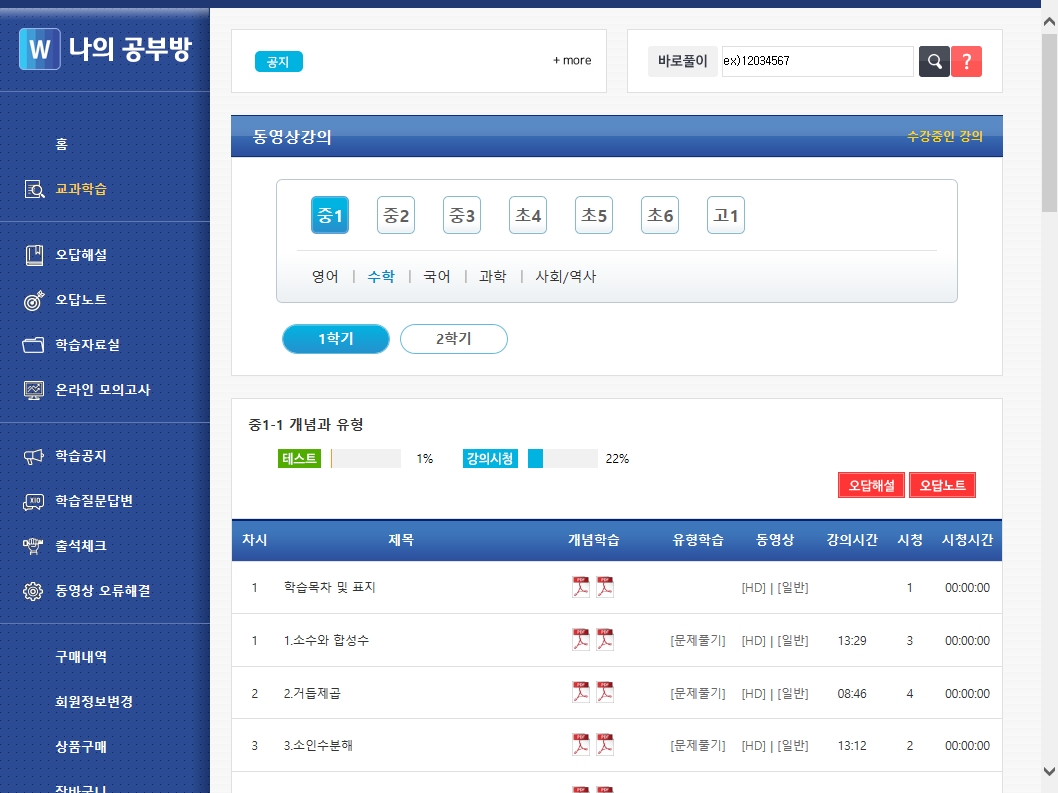1058x793 pixels.
Task: Click the 바로풀이 input field
Action: click(x=816, y=61)
